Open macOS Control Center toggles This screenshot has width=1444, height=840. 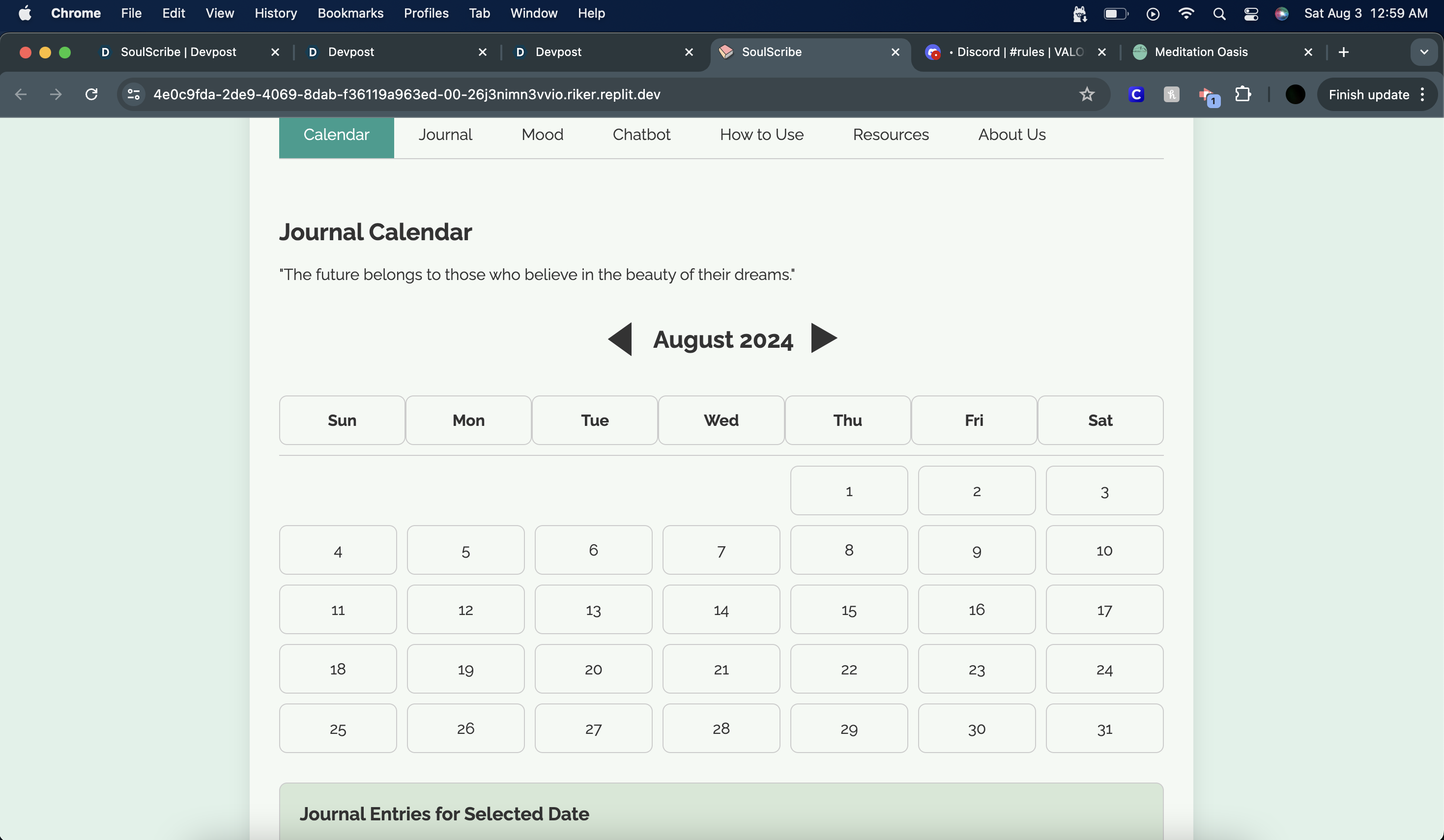tap(1251, 13)
